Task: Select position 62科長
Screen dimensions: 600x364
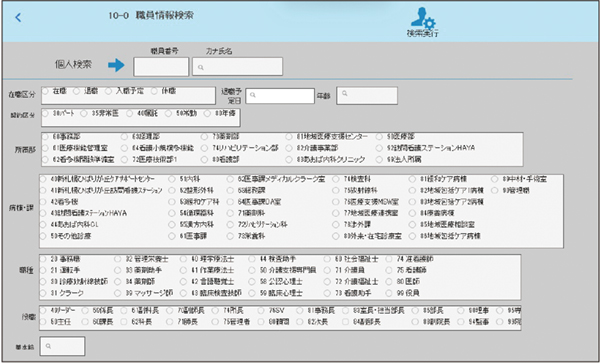Action: click(124, 322)
